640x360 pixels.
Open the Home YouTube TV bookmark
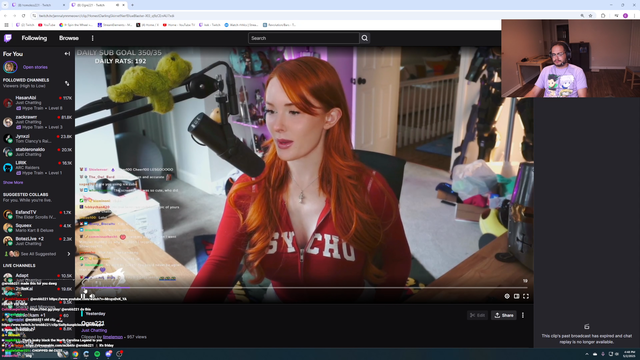[179, 25]
